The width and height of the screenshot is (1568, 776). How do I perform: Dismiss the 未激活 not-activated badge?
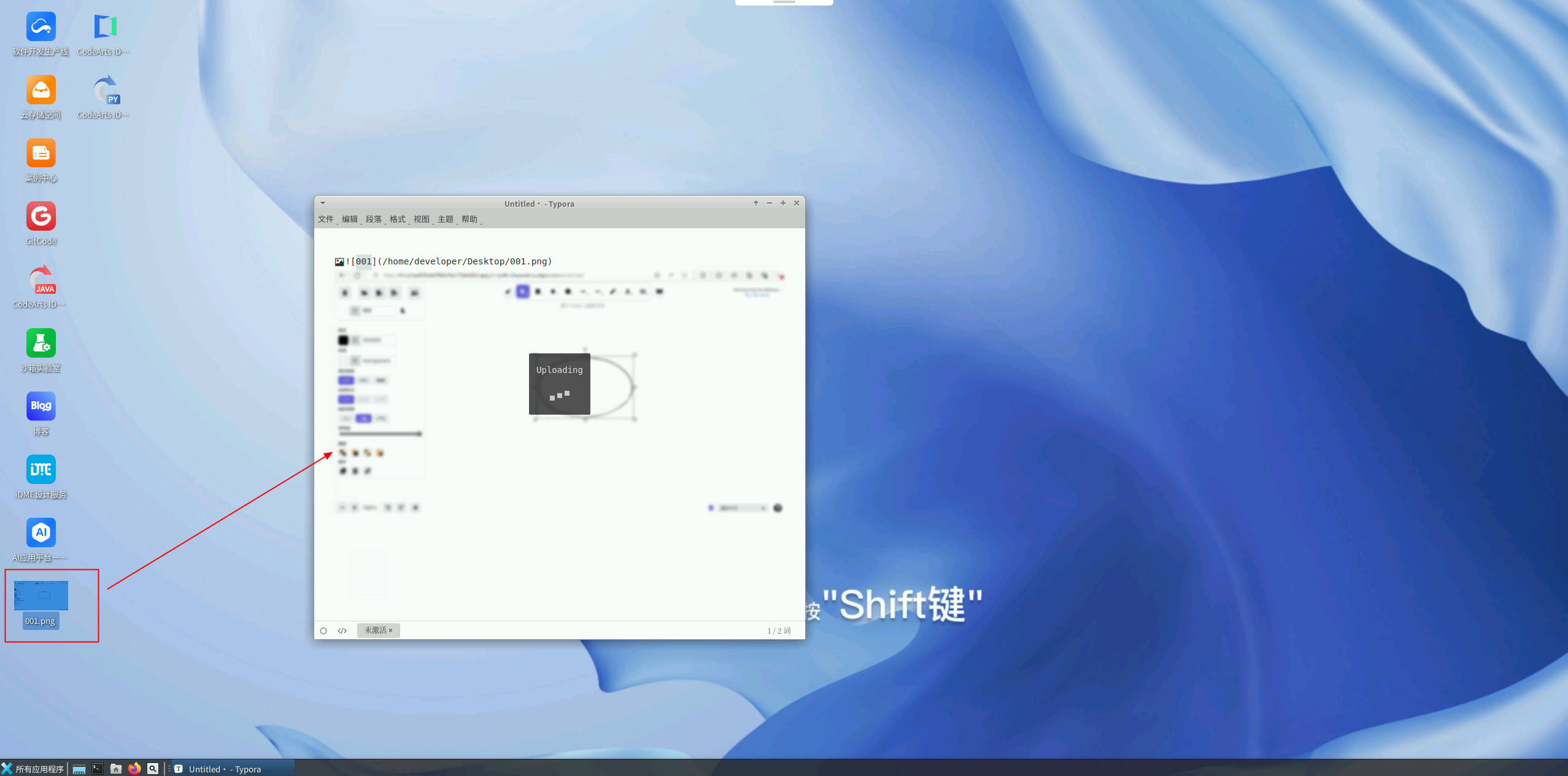pyautogui.click(x=390, y=630)
